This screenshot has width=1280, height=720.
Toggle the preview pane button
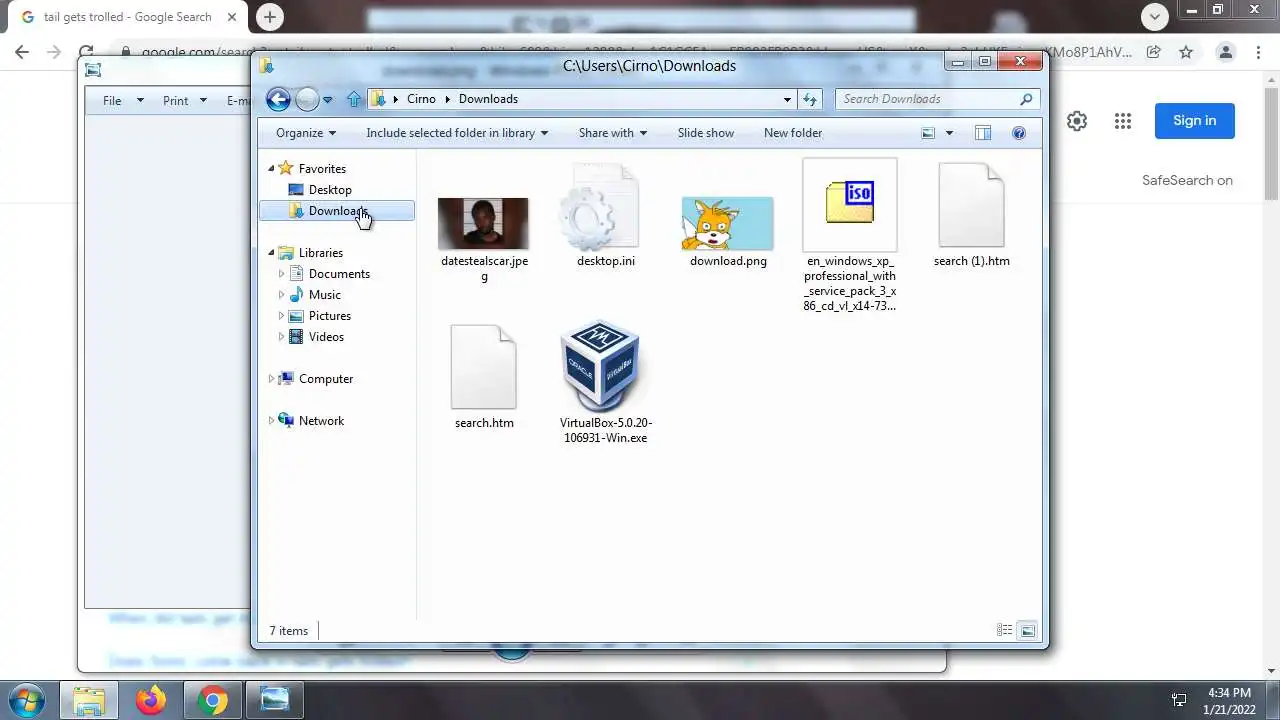983,133
